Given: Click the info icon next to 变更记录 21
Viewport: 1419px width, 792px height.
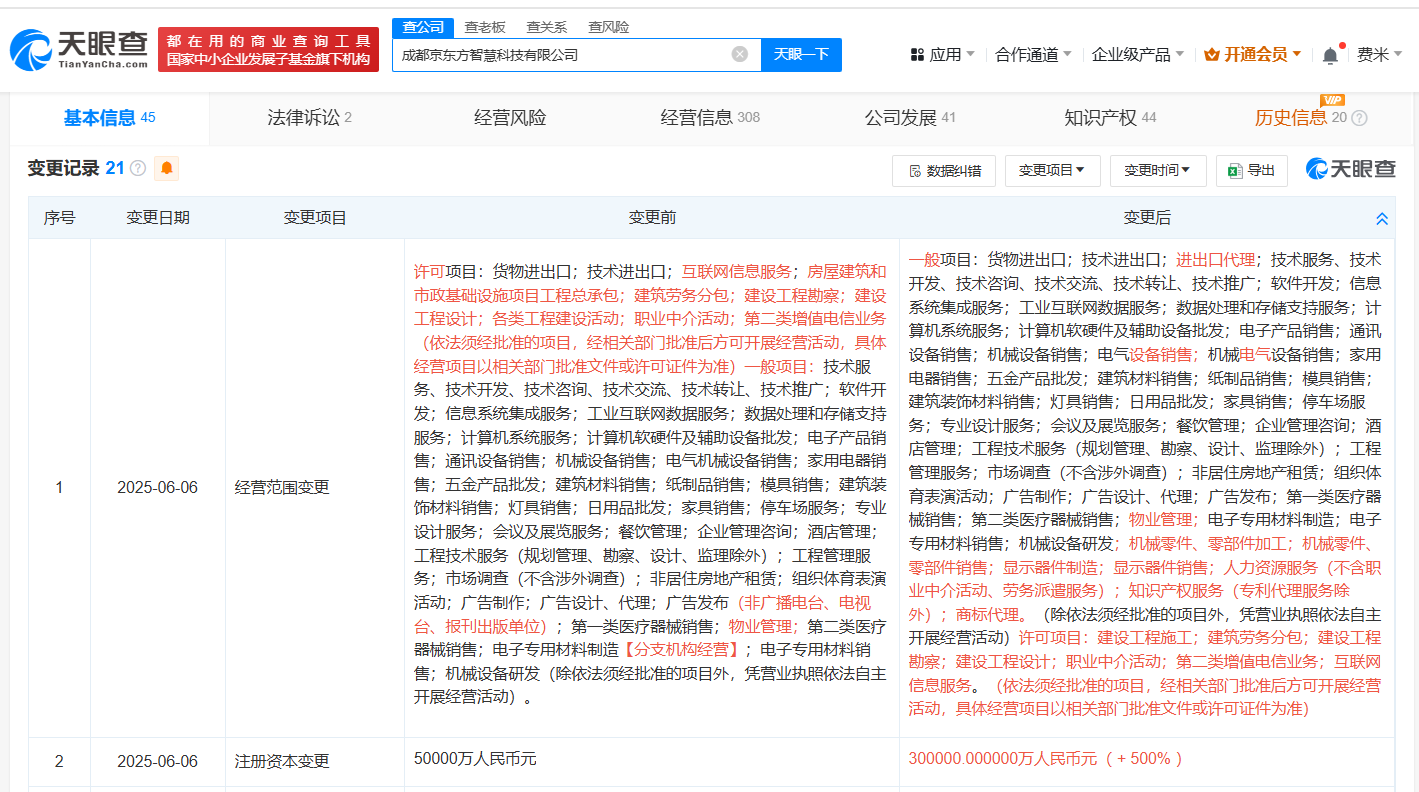Looking at the screenshot, I should pyautogui.click(x=138, y=168).
